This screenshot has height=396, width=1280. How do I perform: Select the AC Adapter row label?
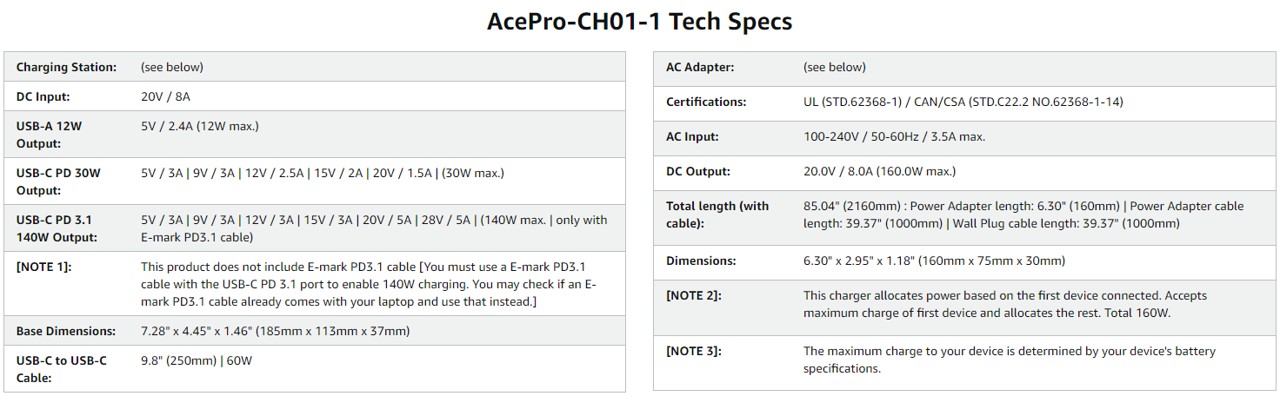(700, 67)
